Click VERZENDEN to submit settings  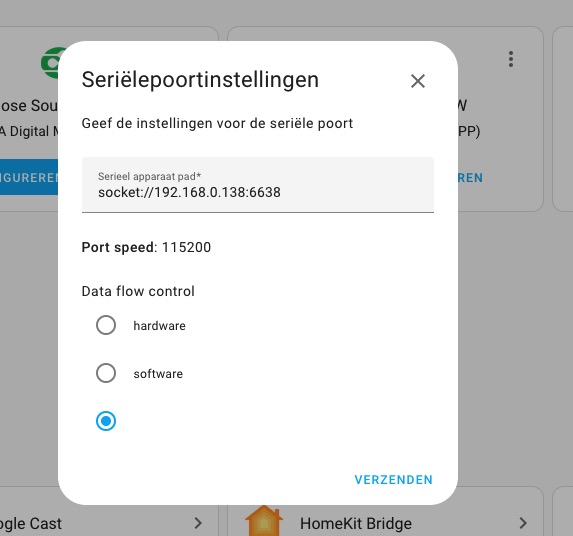coord(394,480)
